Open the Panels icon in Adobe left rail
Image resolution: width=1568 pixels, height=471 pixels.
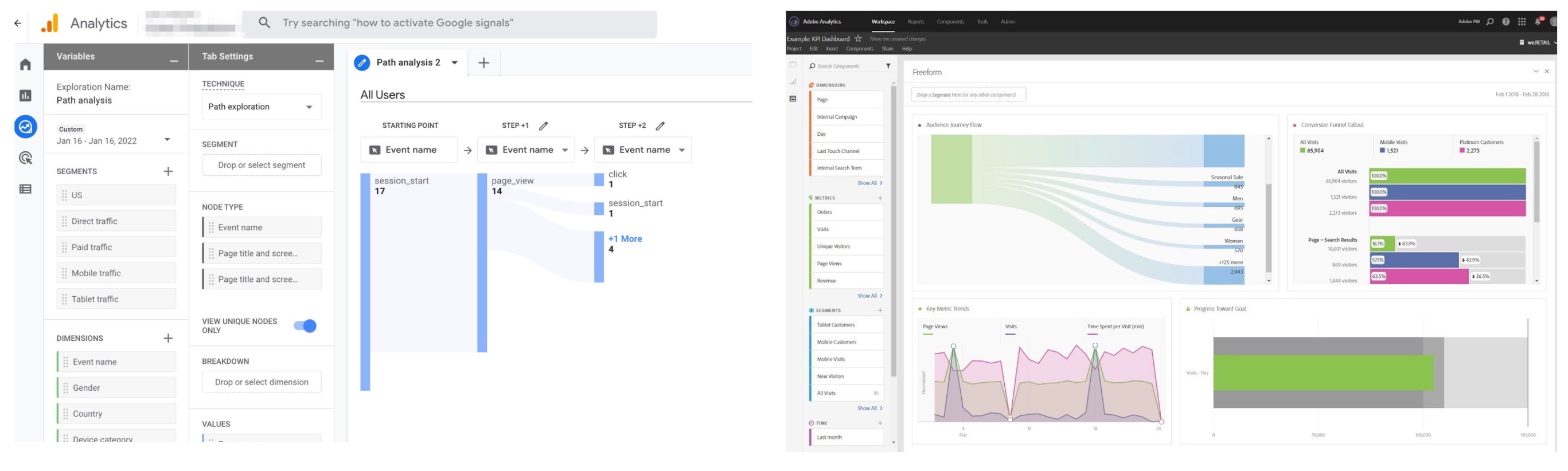[x=793, y=65]
